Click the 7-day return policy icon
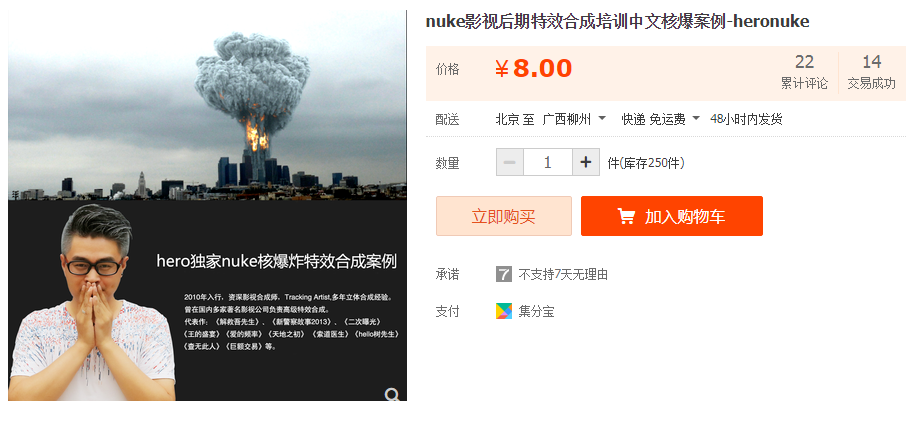Image resolution: width=909 pixels, height=424 pixels. coord(504,274)
